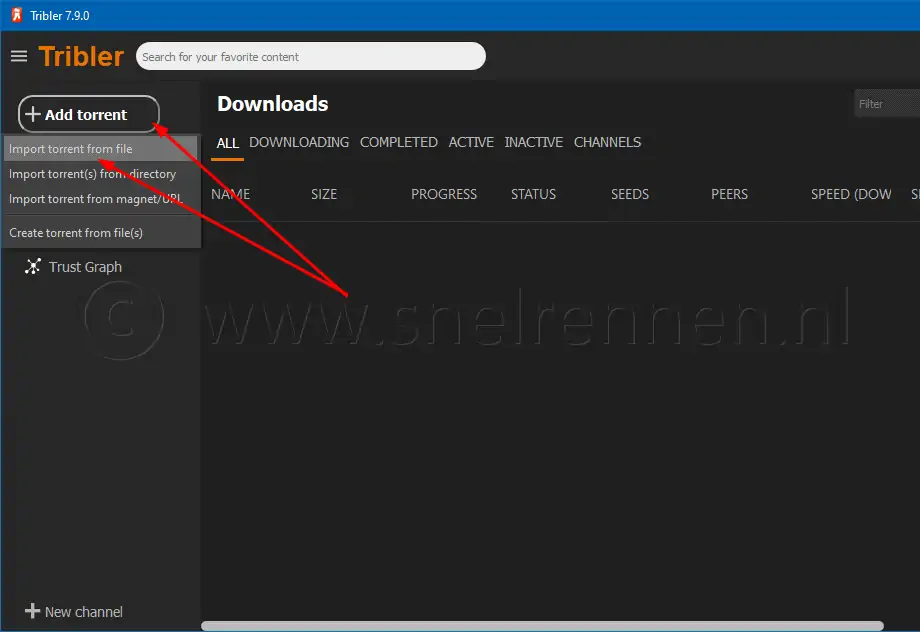
Task: Choose Import torrent from file
Action: coord(100,148)
